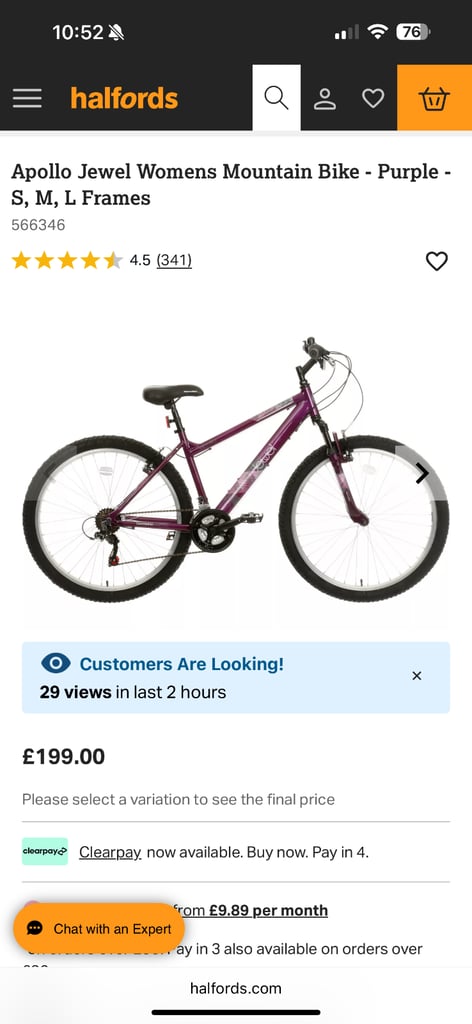The height and width of the screenshot is (1024, 472).
Task: Click the eye icon in views banner
Action: coord(55,664)
